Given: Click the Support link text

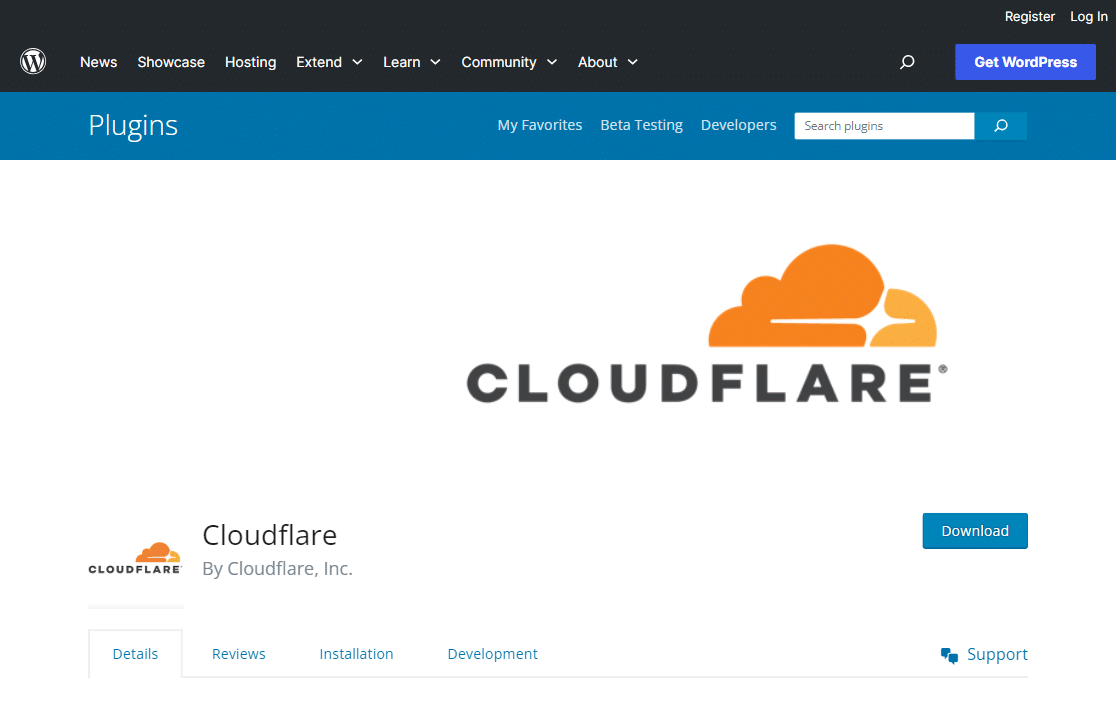Looking at the screenshot, I should (997, 655).
